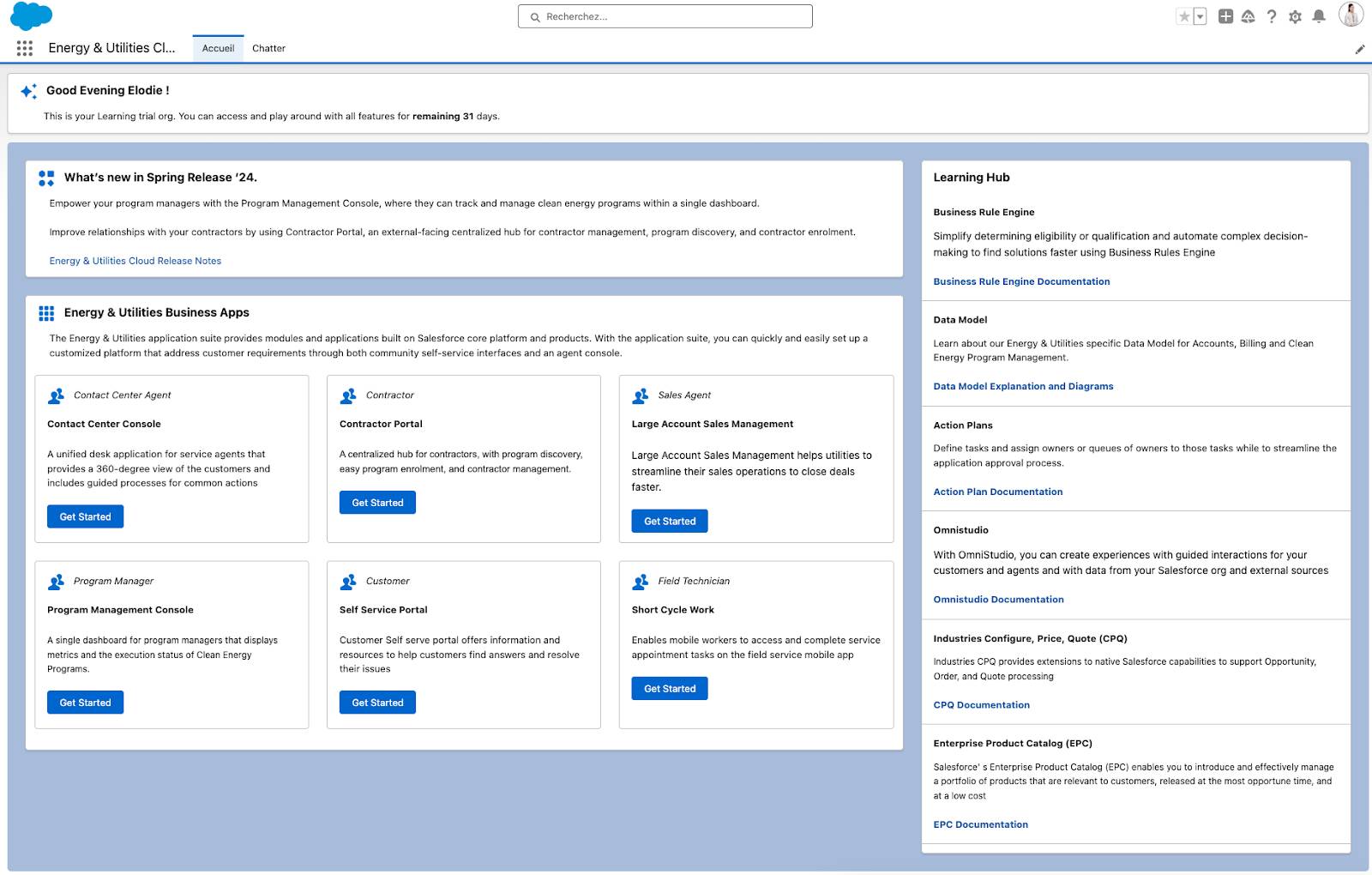Click the favorites star icon

(1184, 16)
